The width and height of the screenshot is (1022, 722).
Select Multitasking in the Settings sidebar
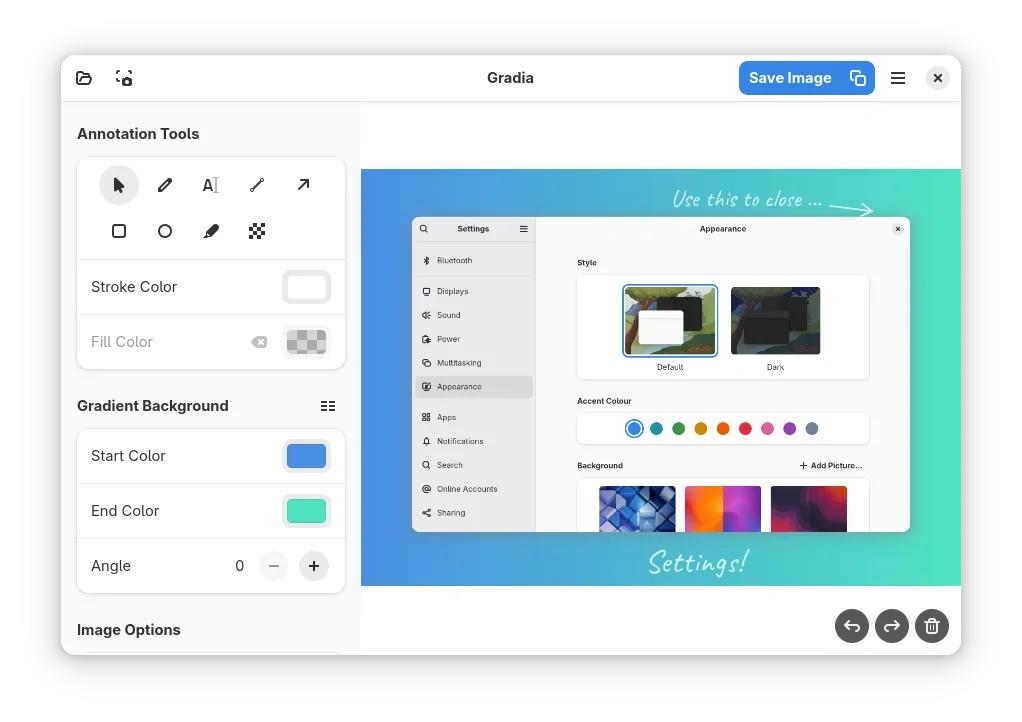coord(474,363)
